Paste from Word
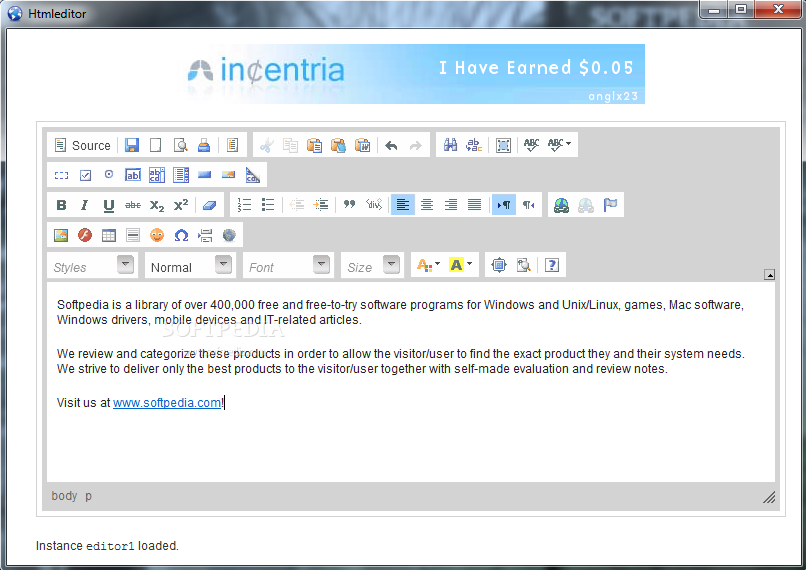This screenshot has width=806, height=570. tap(362, 145)
